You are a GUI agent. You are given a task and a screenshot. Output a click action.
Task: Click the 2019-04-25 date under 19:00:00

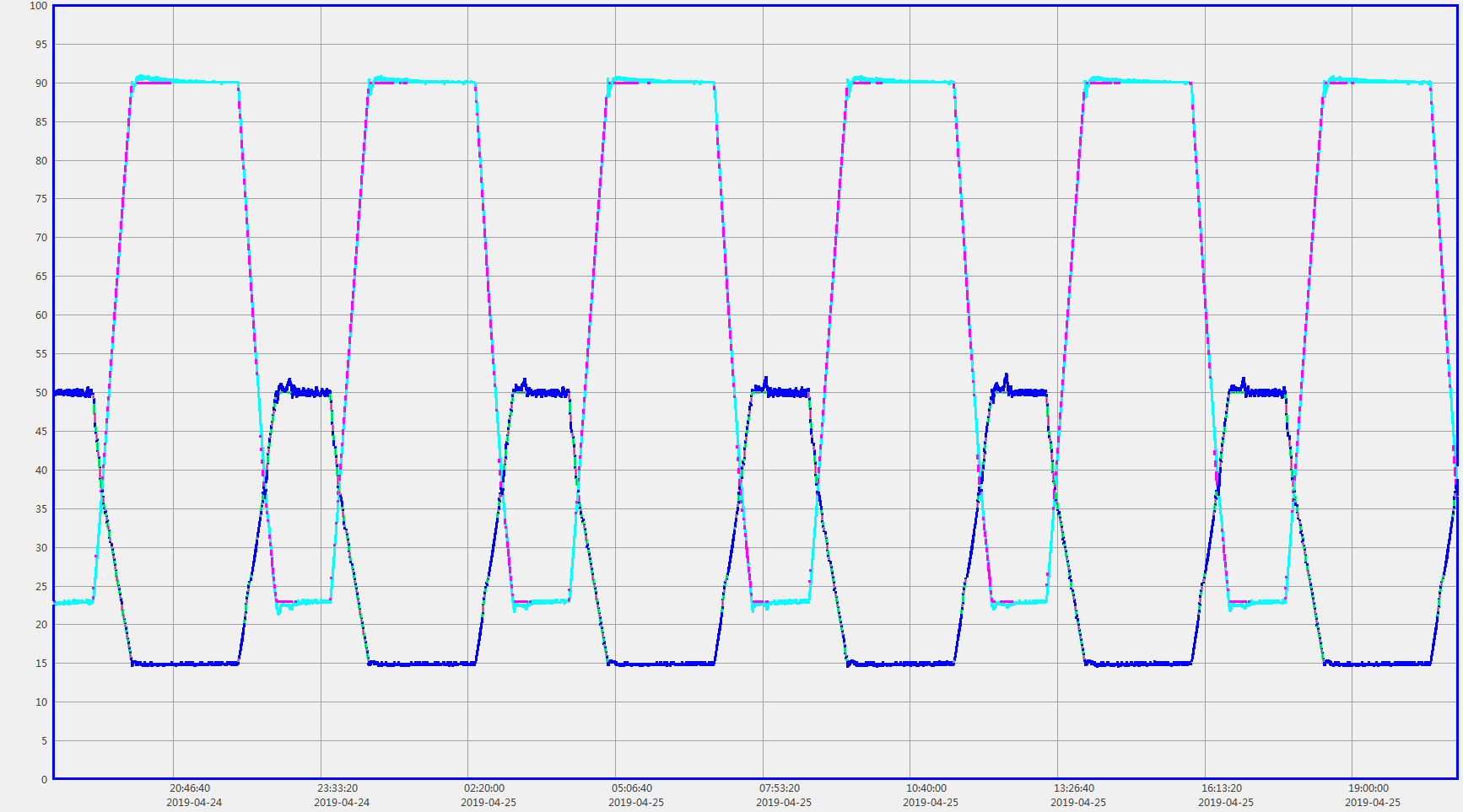click(1373, 803)
